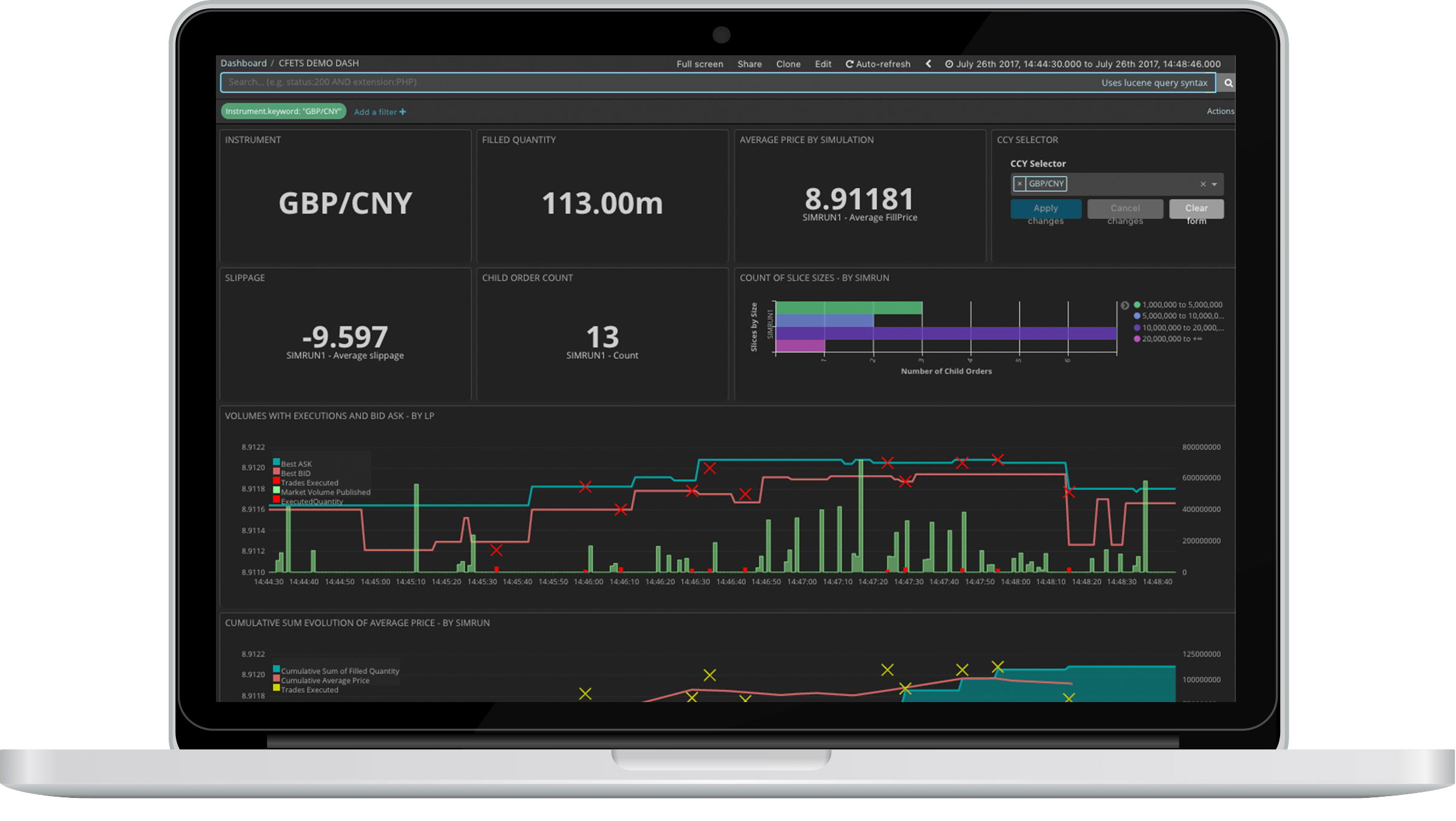This screenshot has width=1456, height=821.
Task: Click the plus icon next to Add a filter
Action: 403,112
